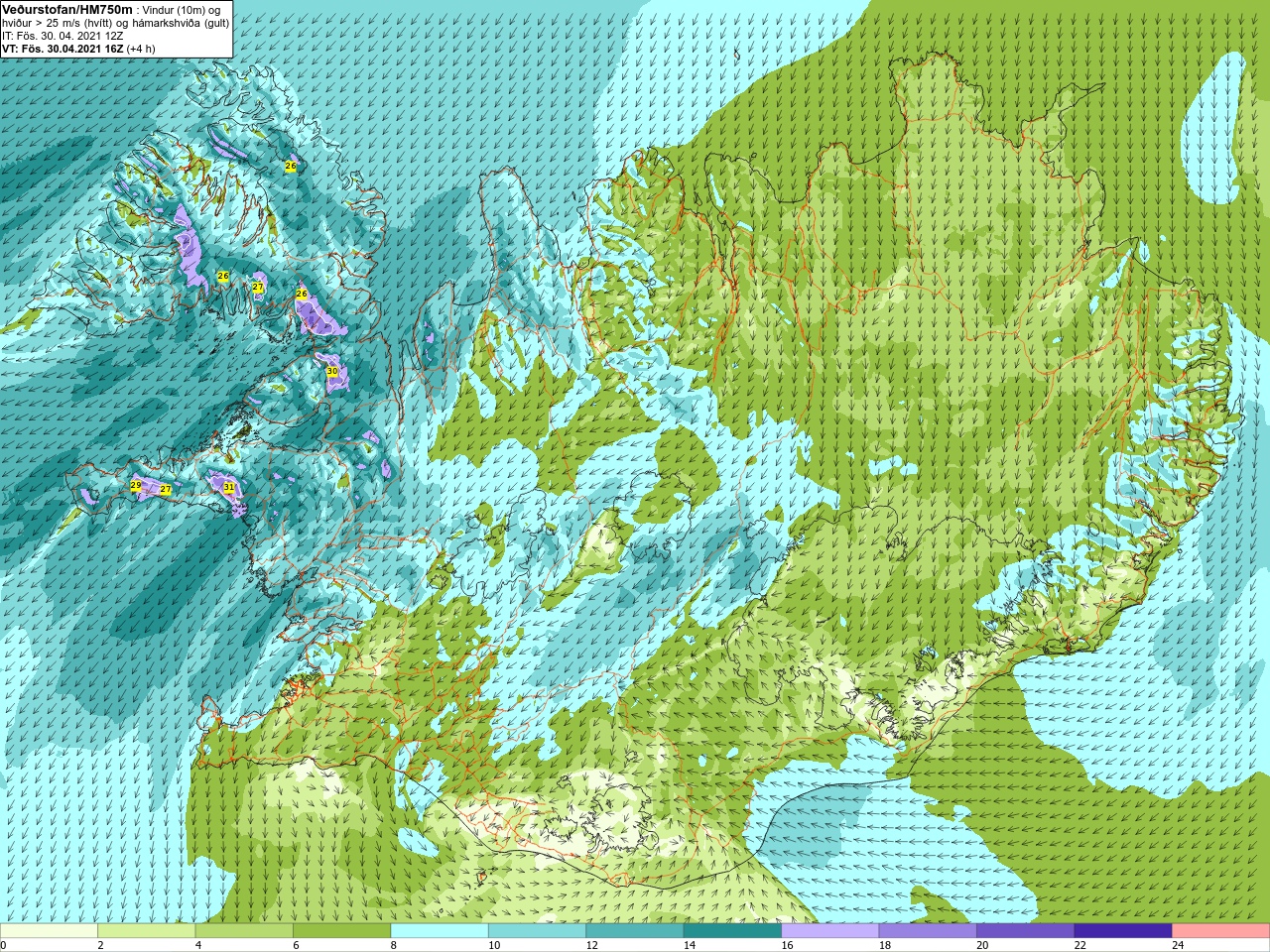Click the 'IT: Fös. 30. 04. 2021 12Z' line
Viewport: 1270px width, 952px height.
[63, 36]
